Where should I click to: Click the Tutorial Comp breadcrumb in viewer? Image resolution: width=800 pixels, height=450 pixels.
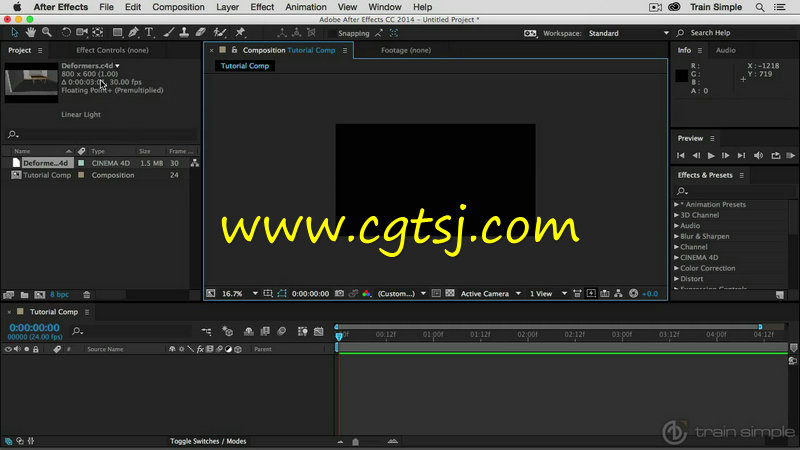click(x=244, y=66)
